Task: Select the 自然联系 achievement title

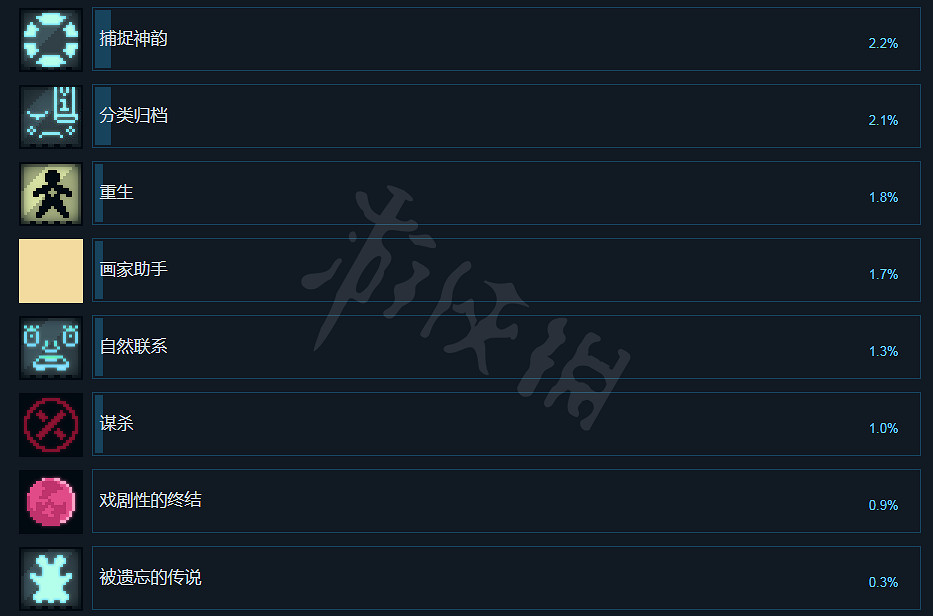Action: tap(133, 346)
